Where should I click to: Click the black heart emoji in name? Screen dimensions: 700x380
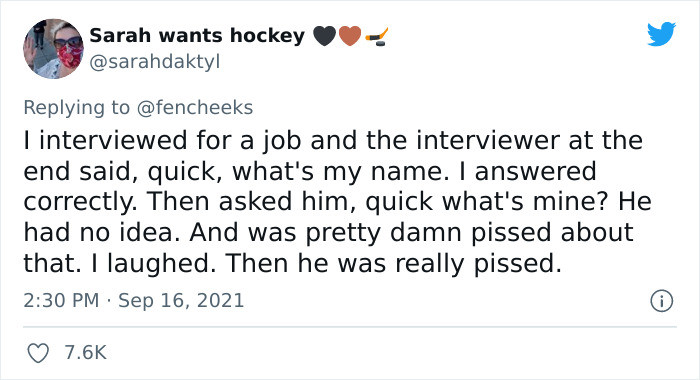click(x=325, y=36)
